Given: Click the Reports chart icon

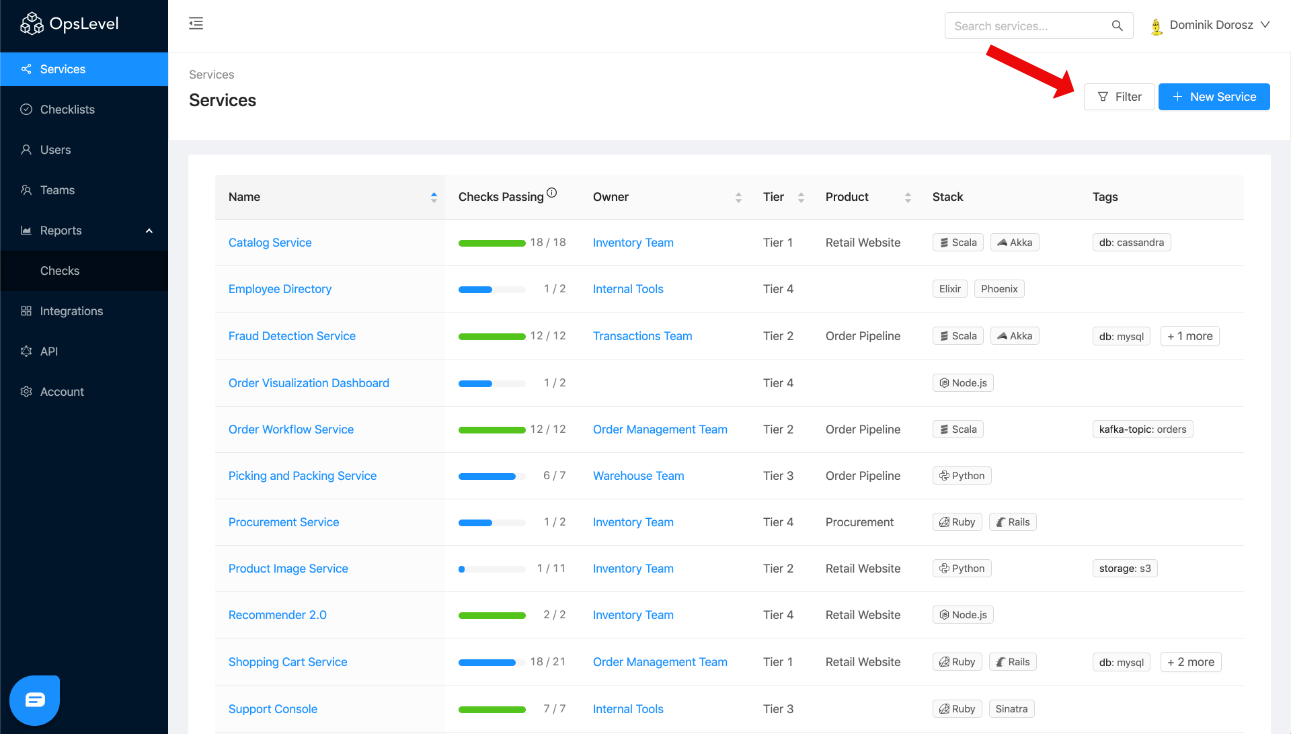Looking at the screenshot, I should 26,230.
